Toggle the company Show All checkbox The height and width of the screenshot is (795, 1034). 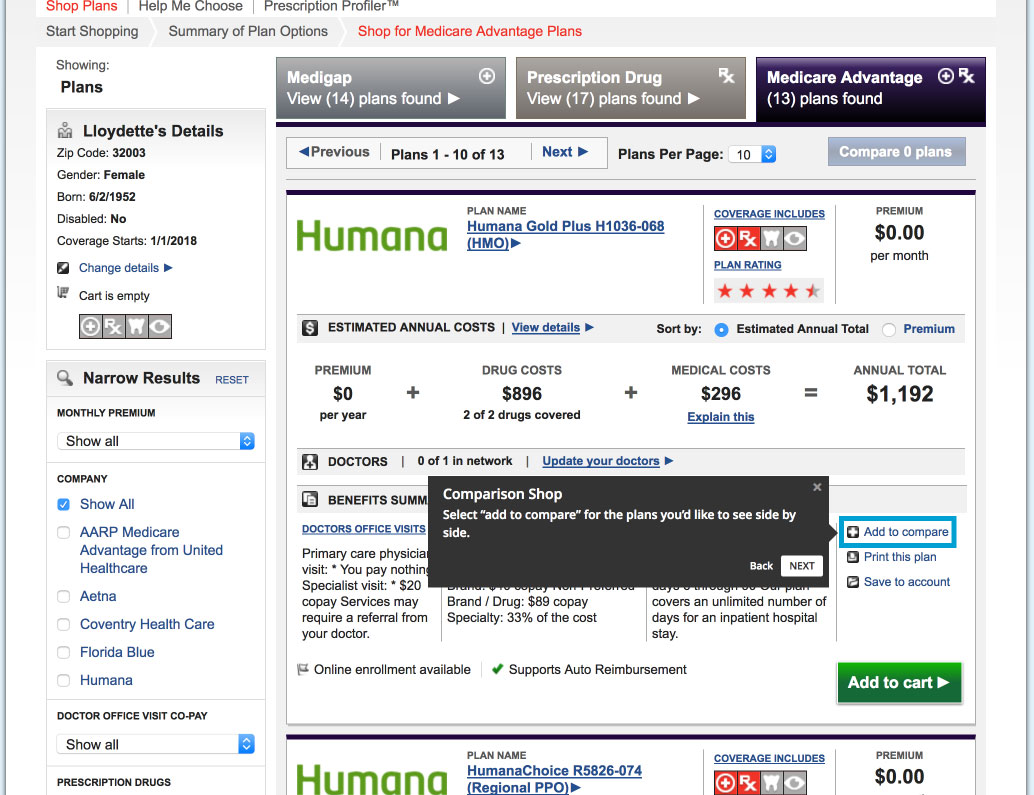(x=63, y=504)
